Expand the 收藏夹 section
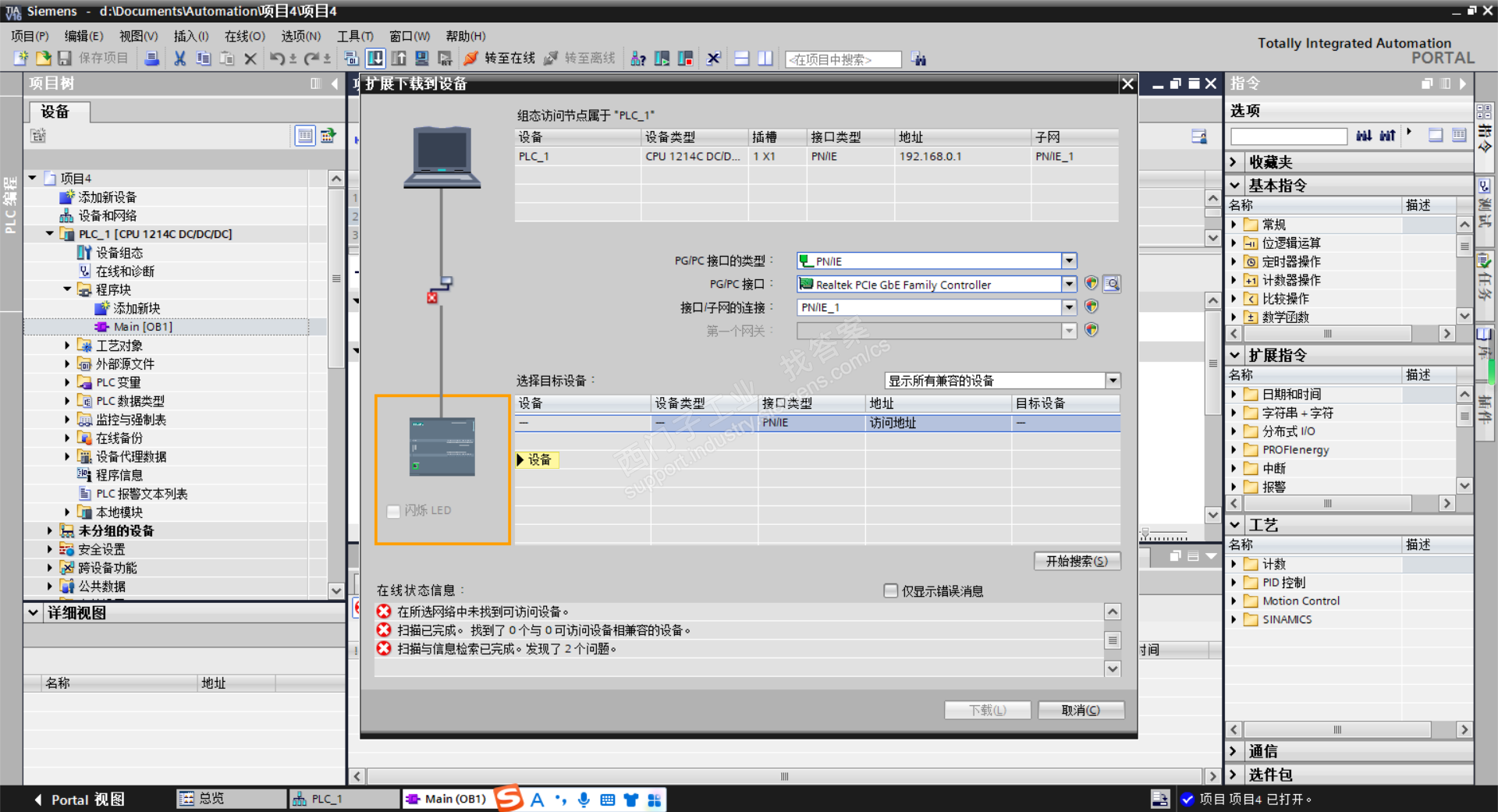 tap(1234, 161)
